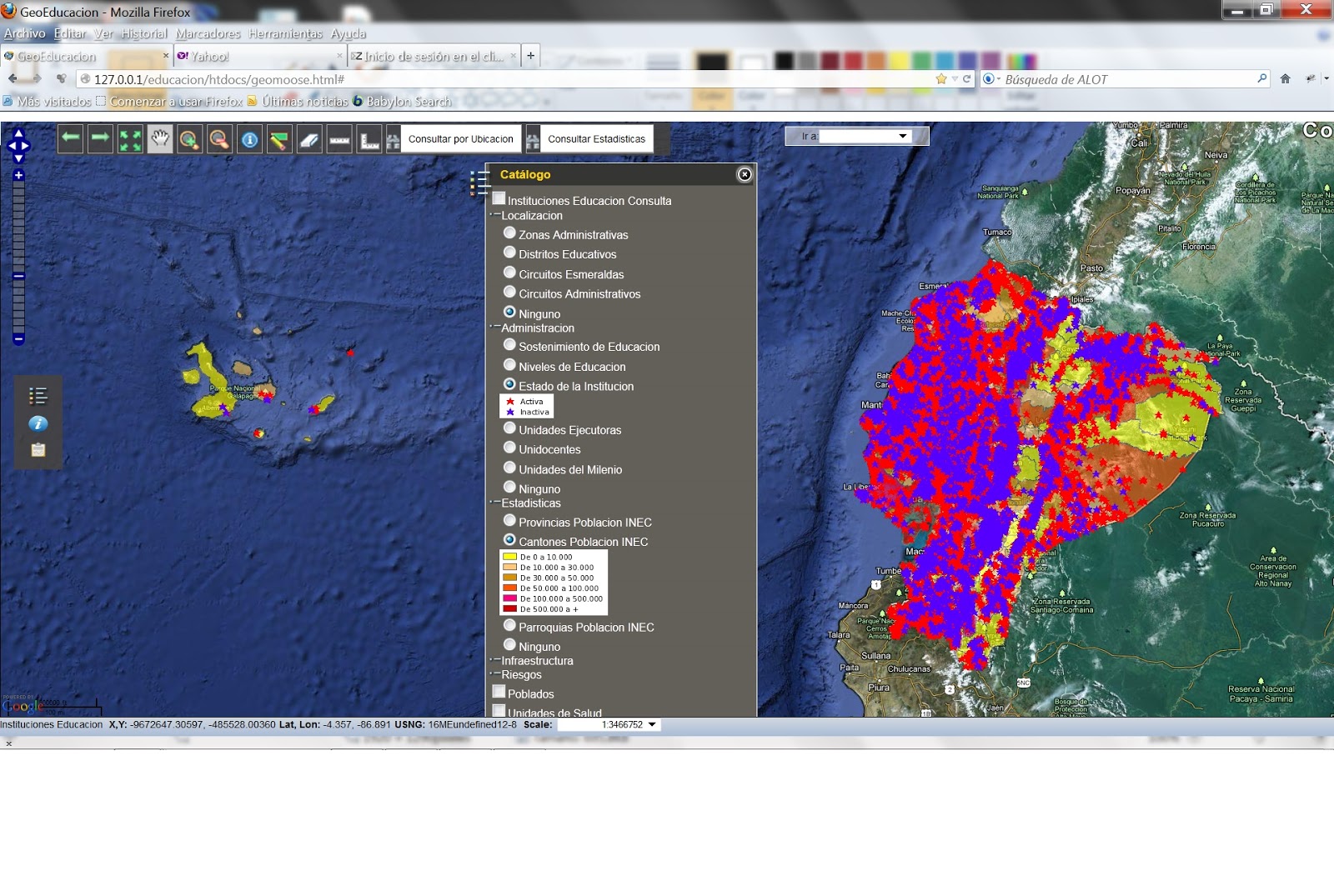Select the identify (info) tool
The height and width of the screenshot is (896, 1334).
point(248,138)
